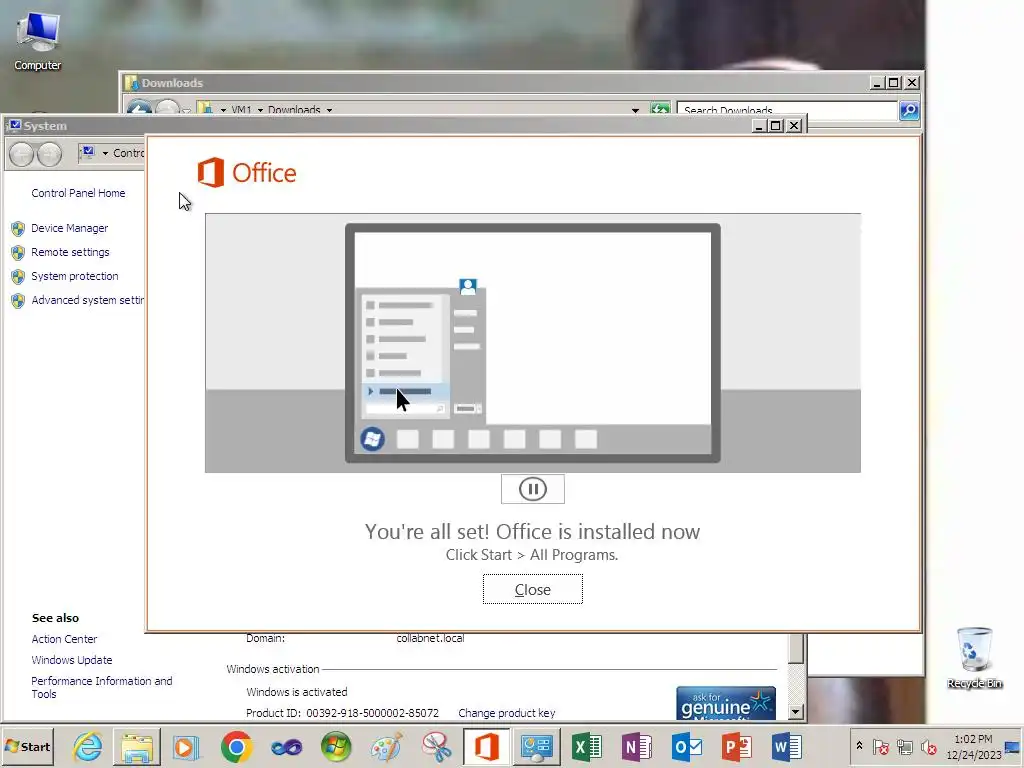
Task: Open Control Panel Home link
Action: [x=78, y=193]
